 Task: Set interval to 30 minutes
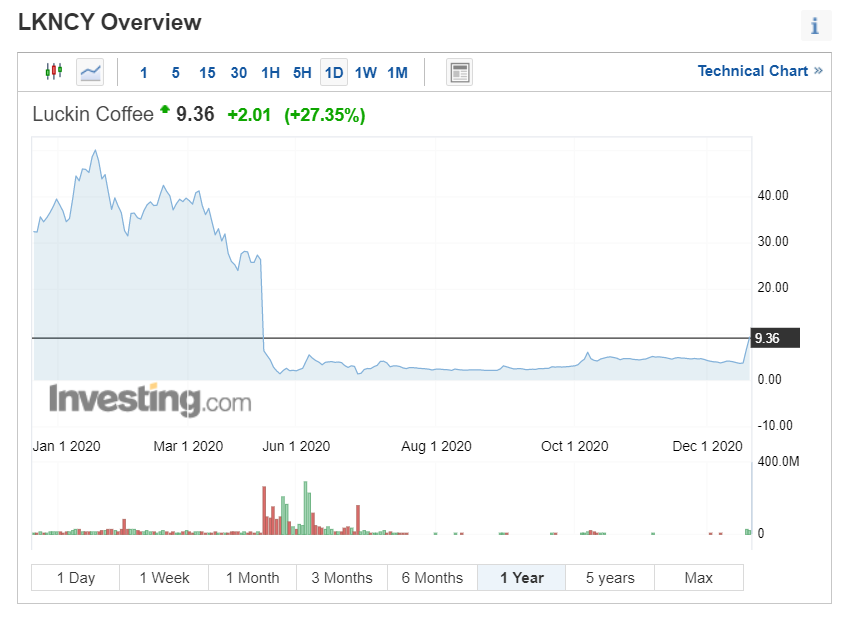click(238, 73)
